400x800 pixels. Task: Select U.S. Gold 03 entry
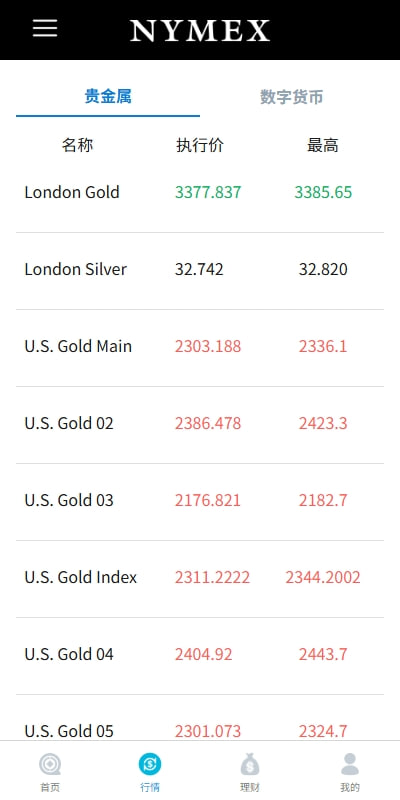pyautogui.click(x=200, y=501)
